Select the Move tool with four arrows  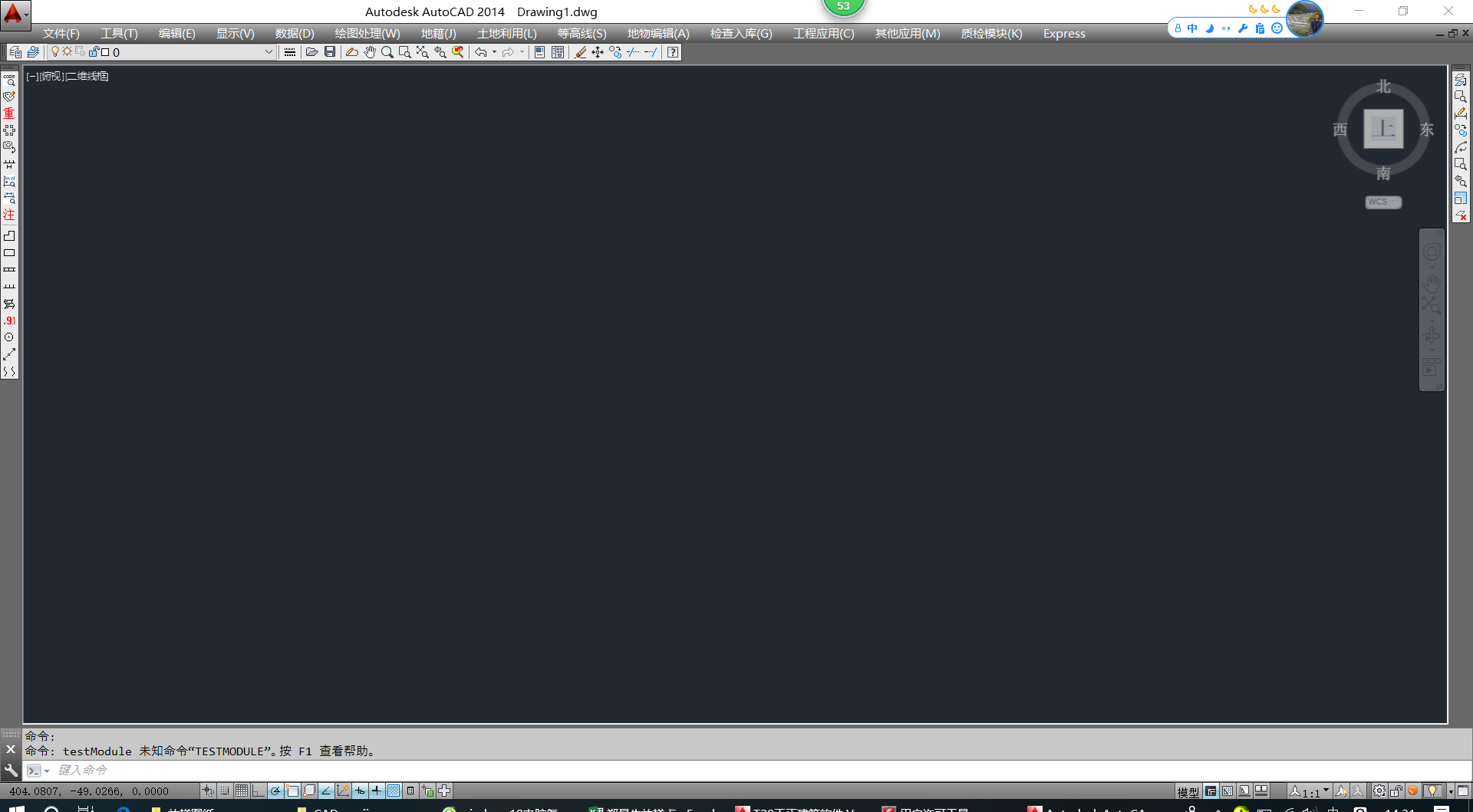click(598, 52)
